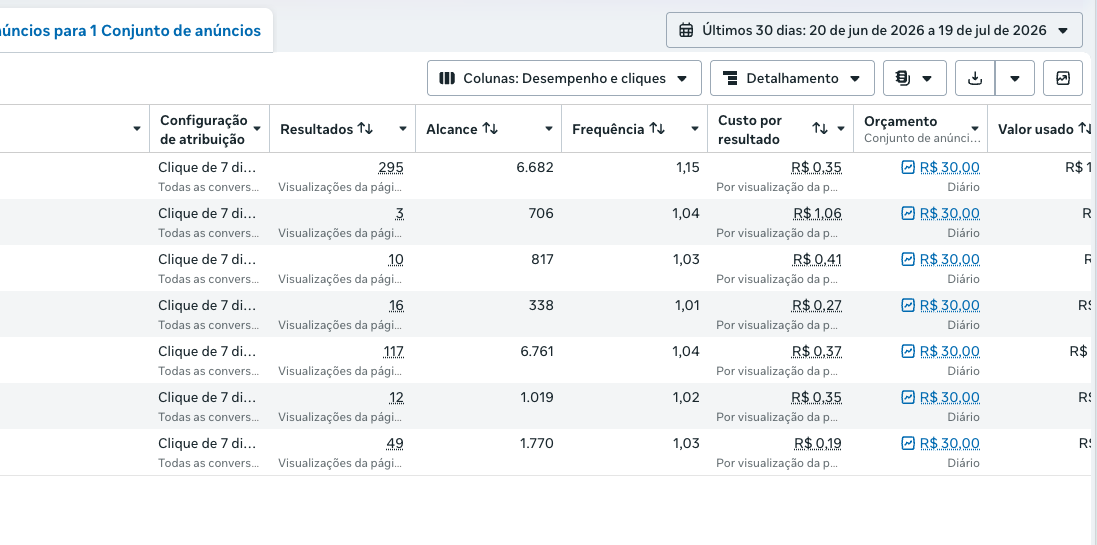The width and height of the screenshot is (1097, 545).
Task: Open the Orçamento column options arrow
Action: point(975,129)
